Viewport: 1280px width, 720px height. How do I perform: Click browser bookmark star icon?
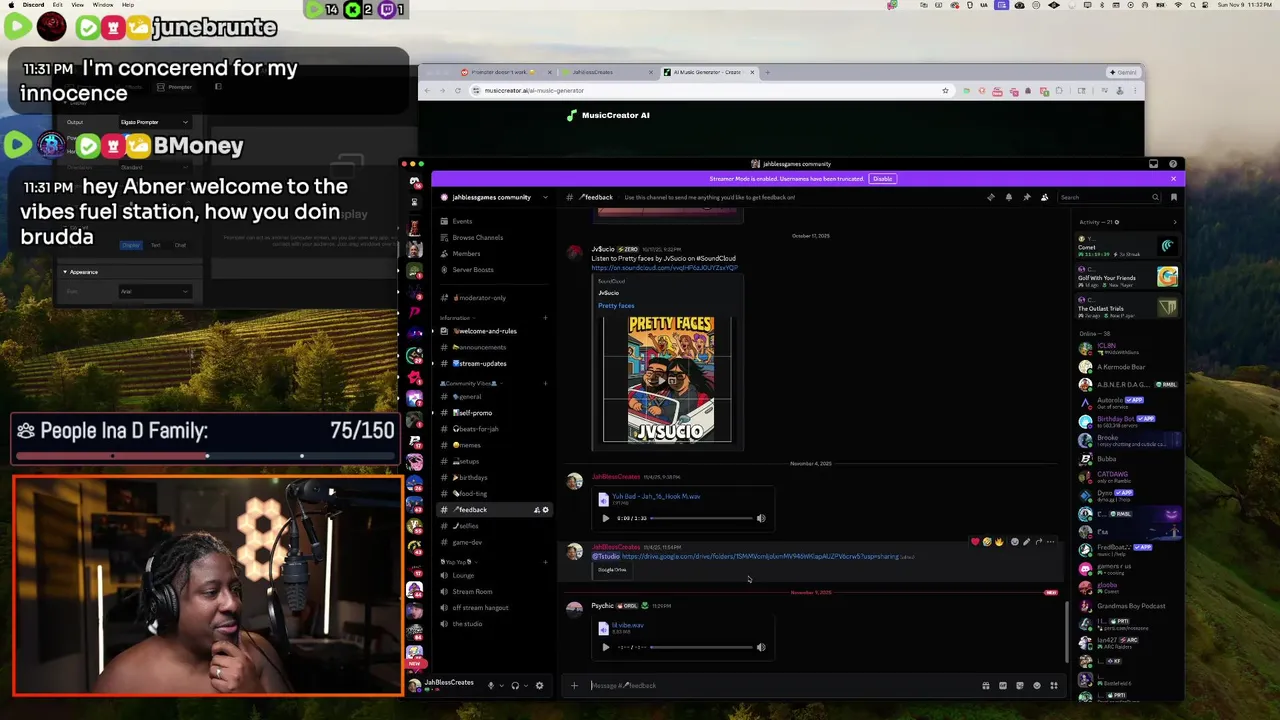click(x=945, y=91)
